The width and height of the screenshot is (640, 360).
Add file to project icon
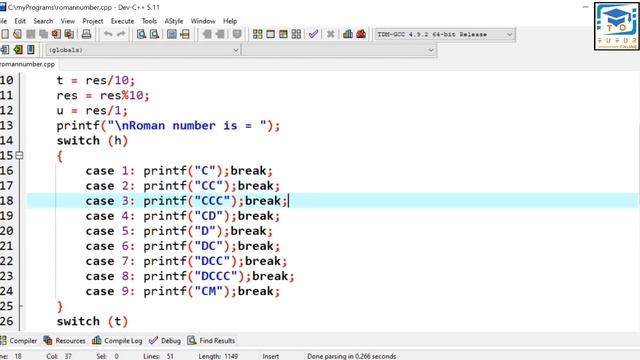[207, 34]
